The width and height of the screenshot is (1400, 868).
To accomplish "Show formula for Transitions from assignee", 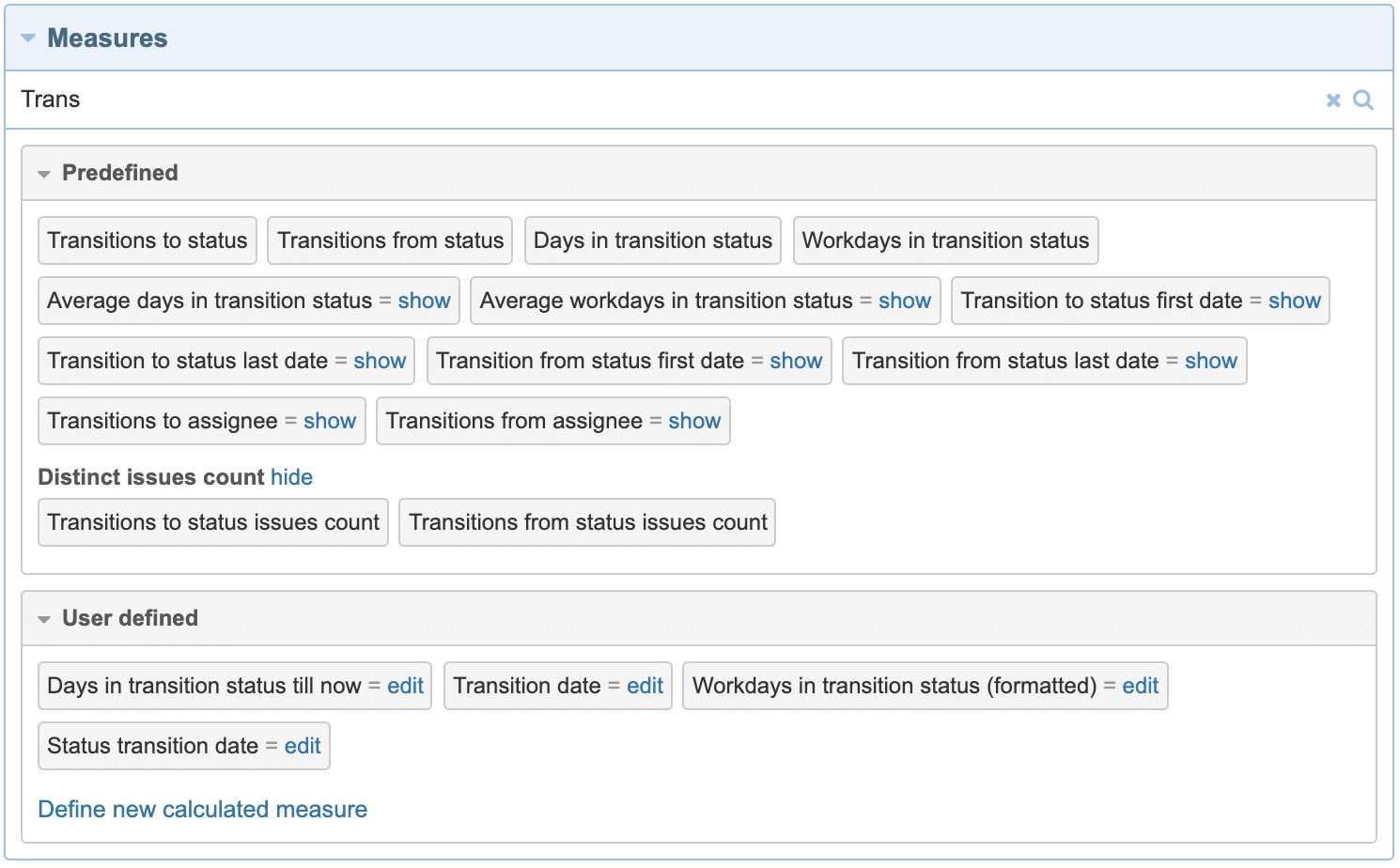I will [694, 421].
